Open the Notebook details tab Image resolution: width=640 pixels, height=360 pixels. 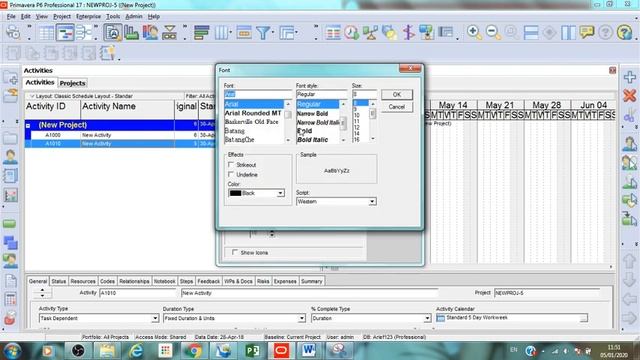[164, 281]
